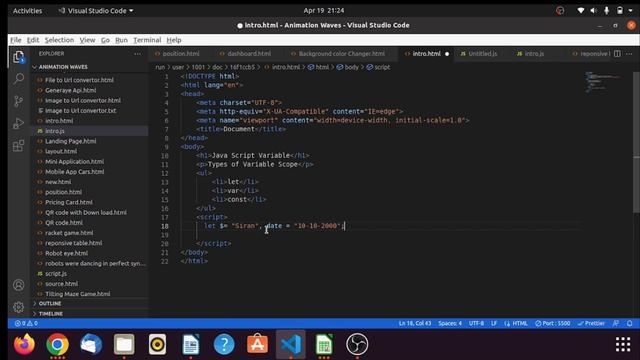Open File menu
The image size is (640, 360).
pyautogui.click(x=16, y=40)
